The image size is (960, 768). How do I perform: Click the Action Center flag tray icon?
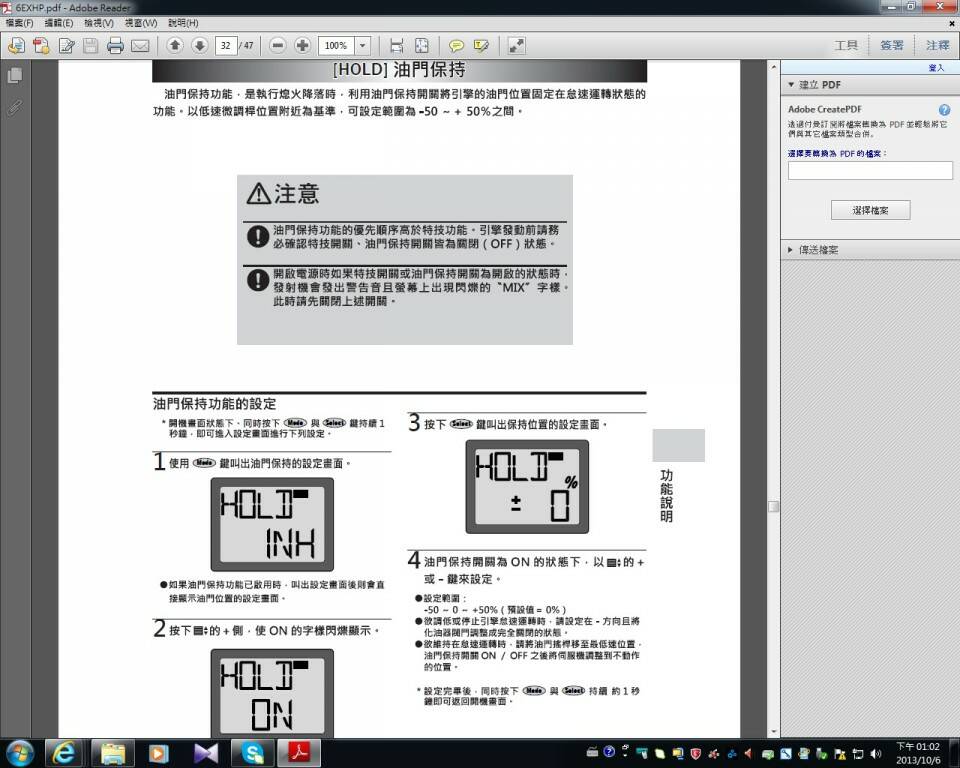840,754
